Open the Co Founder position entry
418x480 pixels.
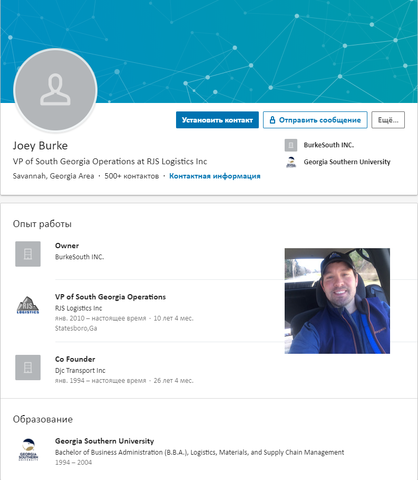point(75,359)
